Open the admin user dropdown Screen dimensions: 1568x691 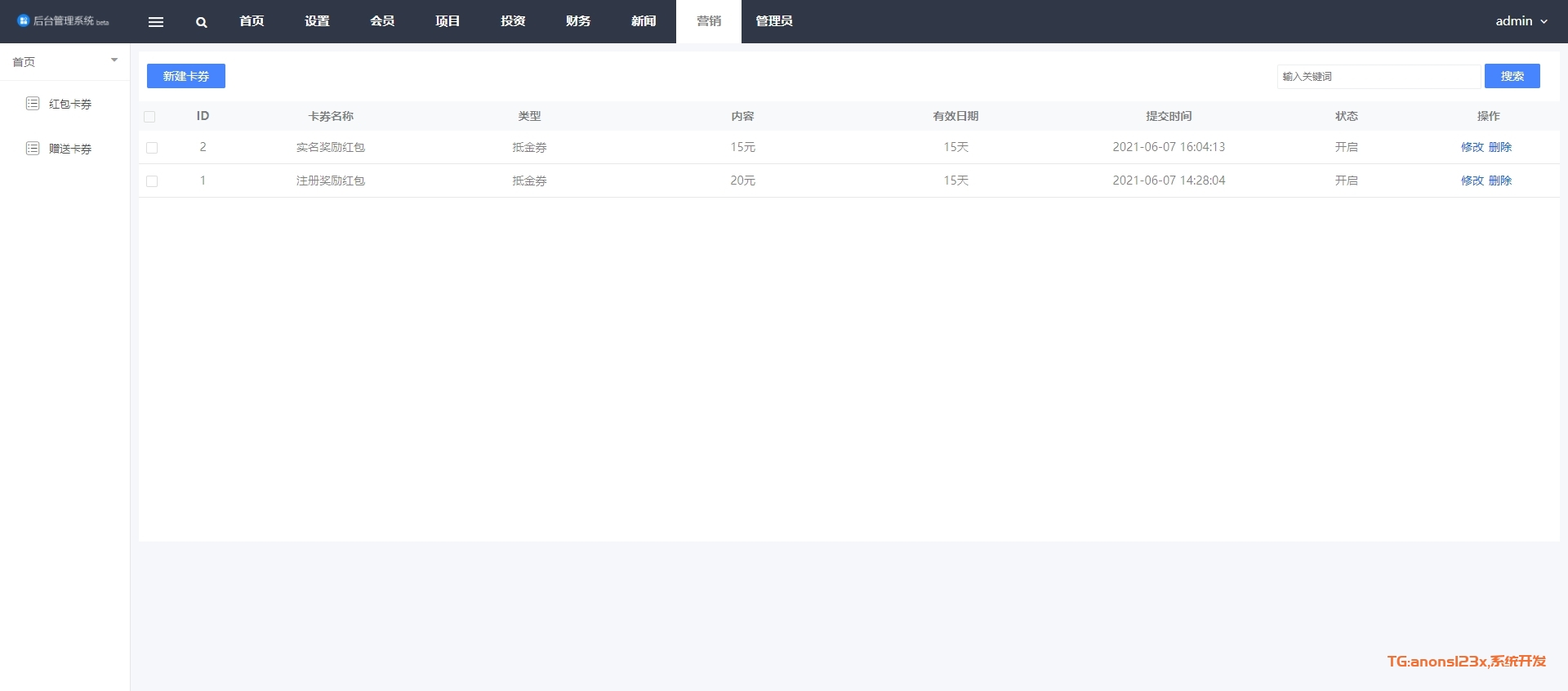(x=1521, y=21)
